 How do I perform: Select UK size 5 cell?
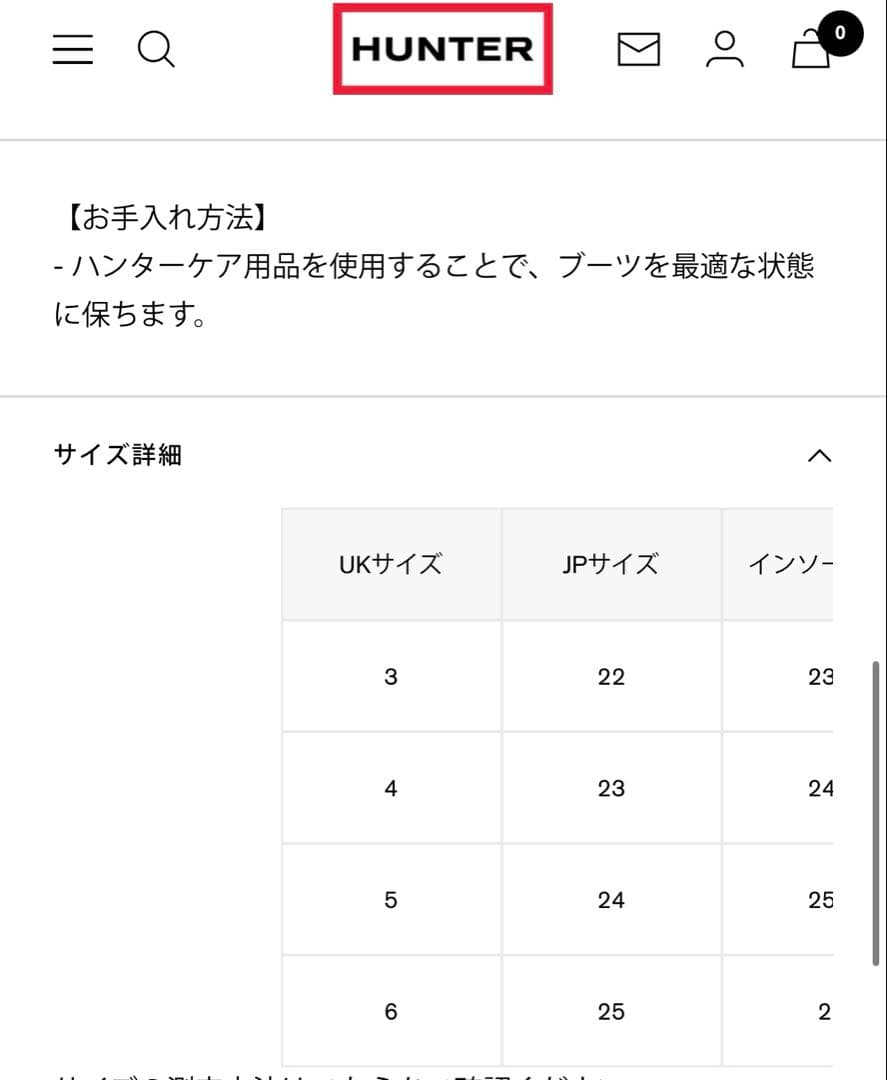point(391,900)
